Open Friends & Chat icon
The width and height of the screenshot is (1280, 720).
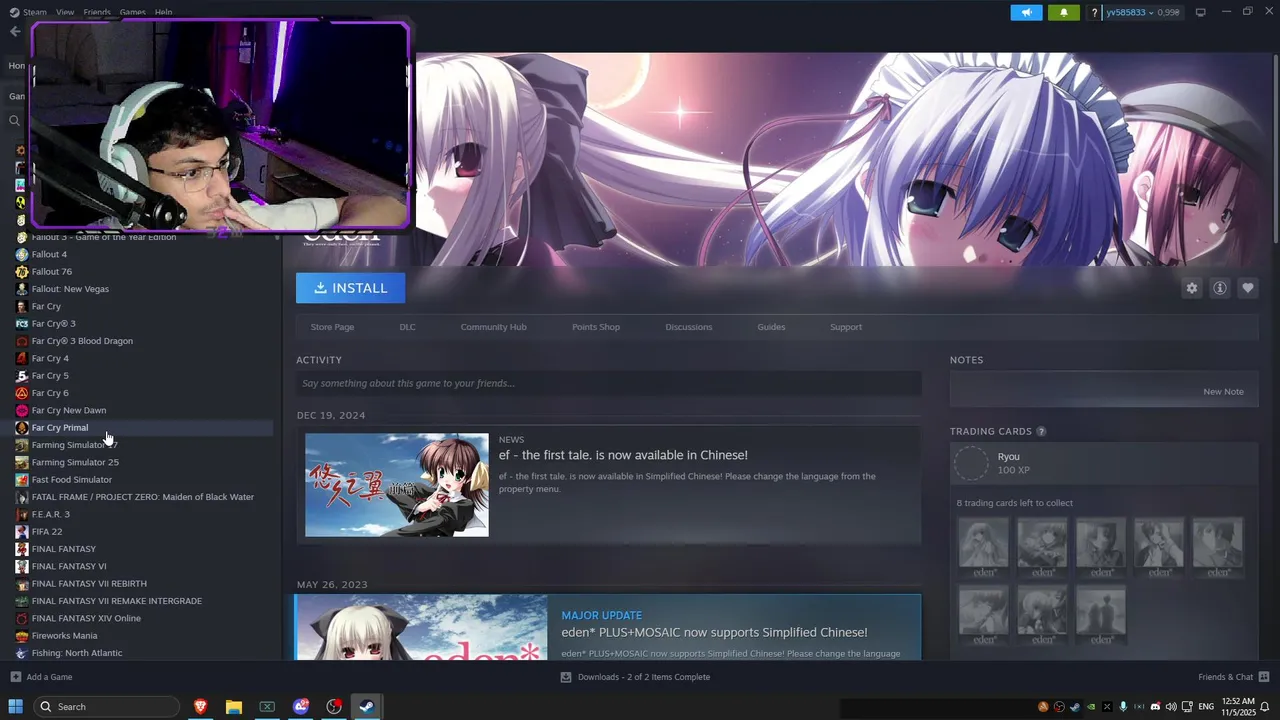[x=1264, y=677]
